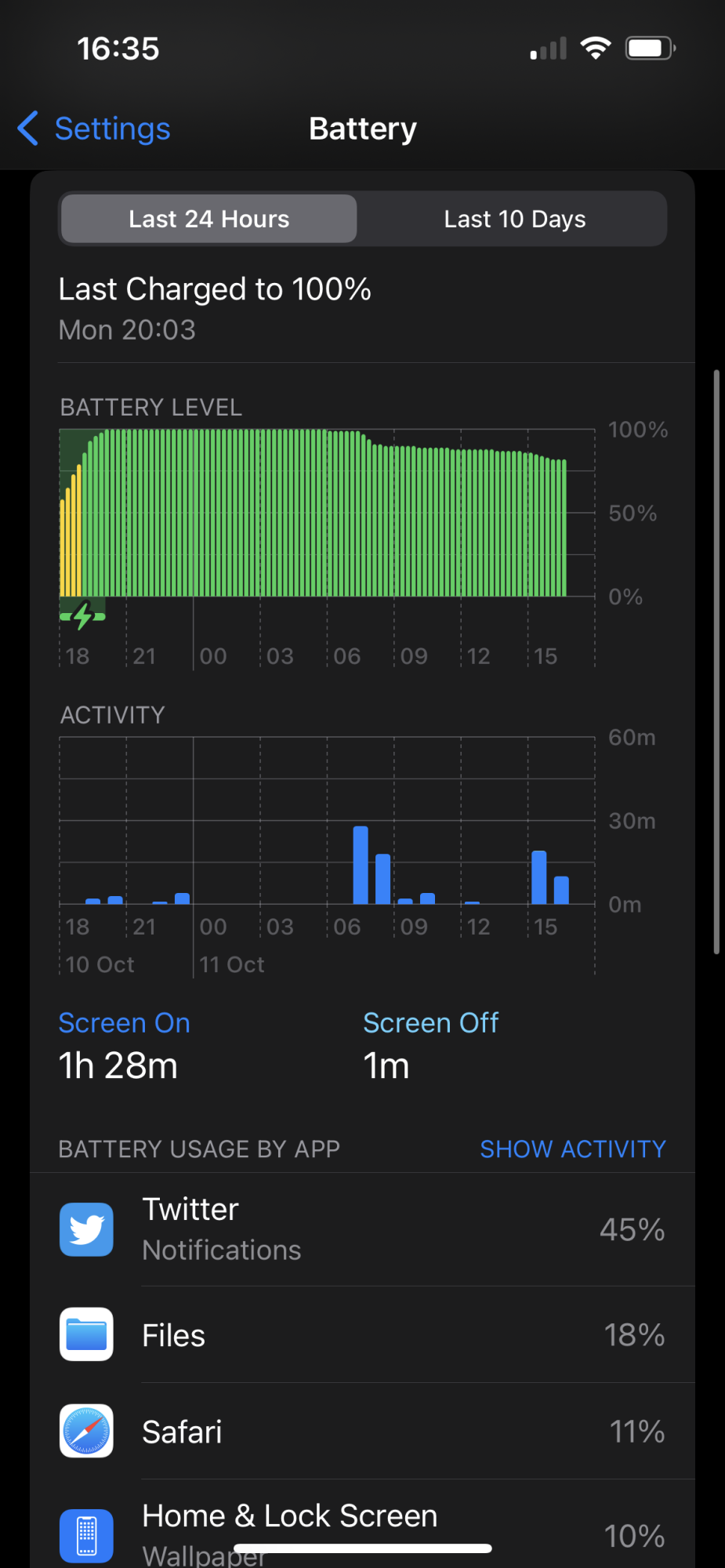This screenshot has width=725, height=1568.
Task: Tap the cellular signal bars icon
Action: pos(549,49)
